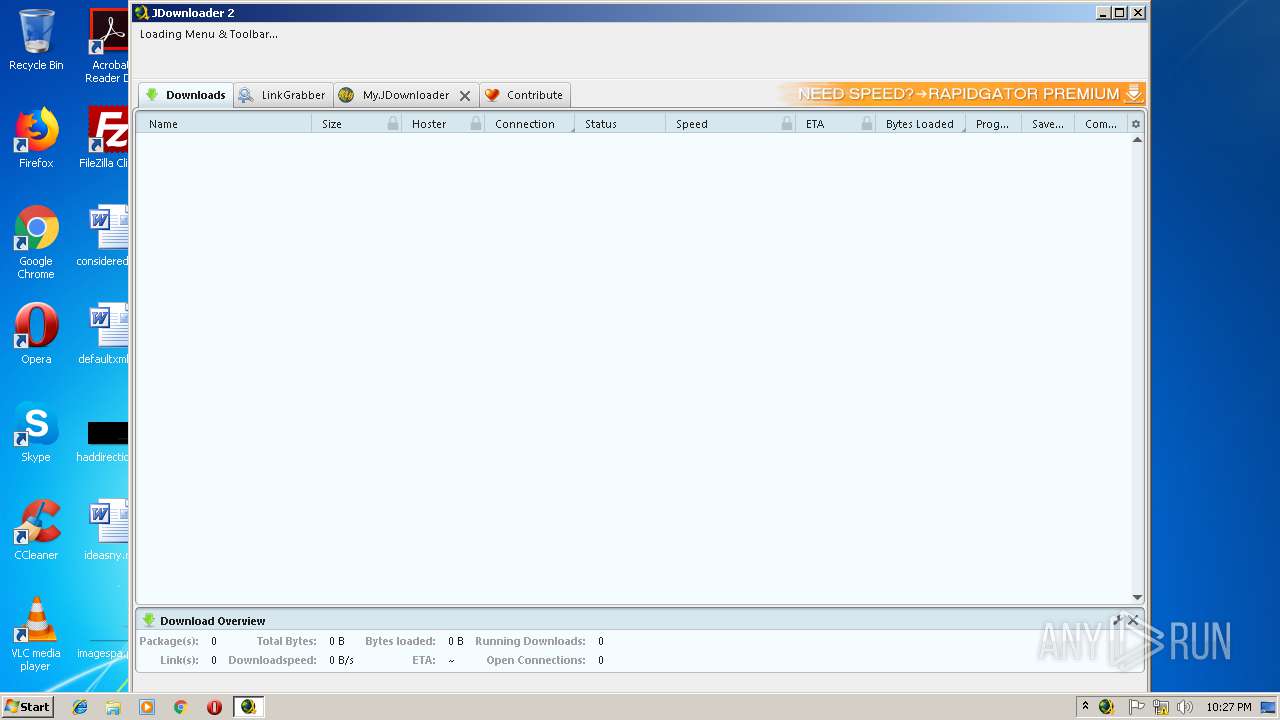Screen dimensions: 1280x720
Task: Launch CCleaner from the desktop
Action: [x=36, y=530]
